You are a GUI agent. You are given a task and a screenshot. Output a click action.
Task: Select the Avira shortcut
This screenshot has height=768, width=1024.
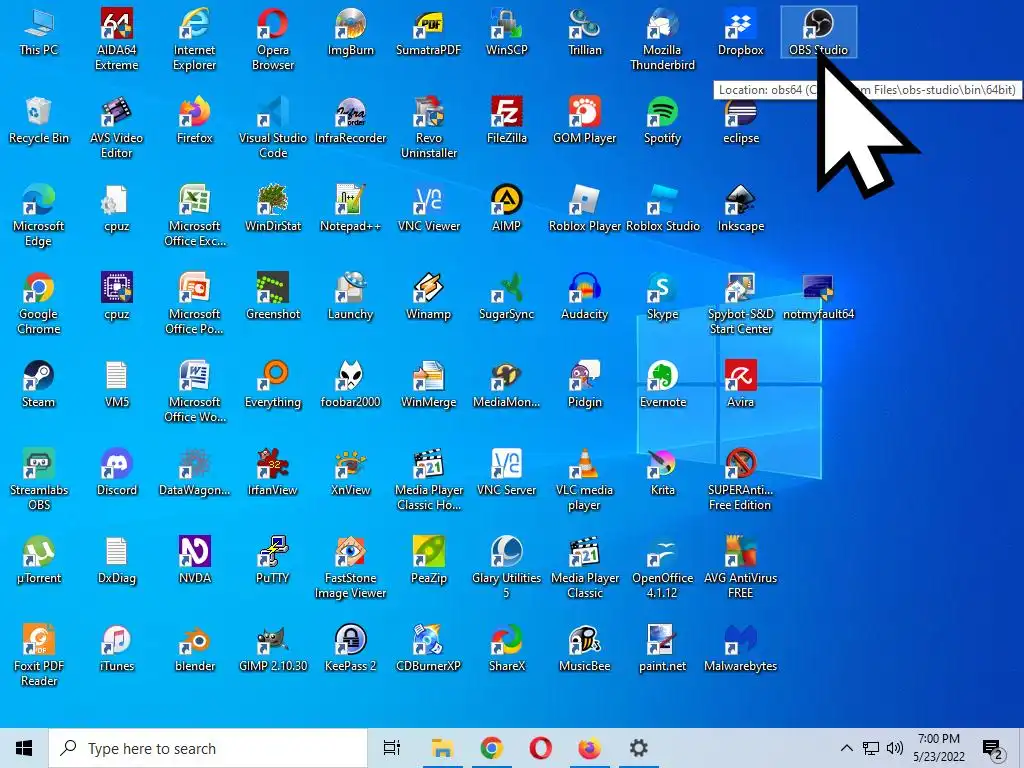pos(741,385)
